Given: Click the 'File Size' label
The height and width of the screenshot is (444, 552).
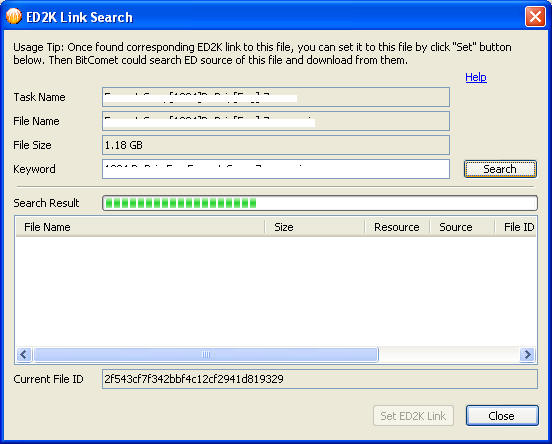Looking at the screenshot, I should 32,145.
